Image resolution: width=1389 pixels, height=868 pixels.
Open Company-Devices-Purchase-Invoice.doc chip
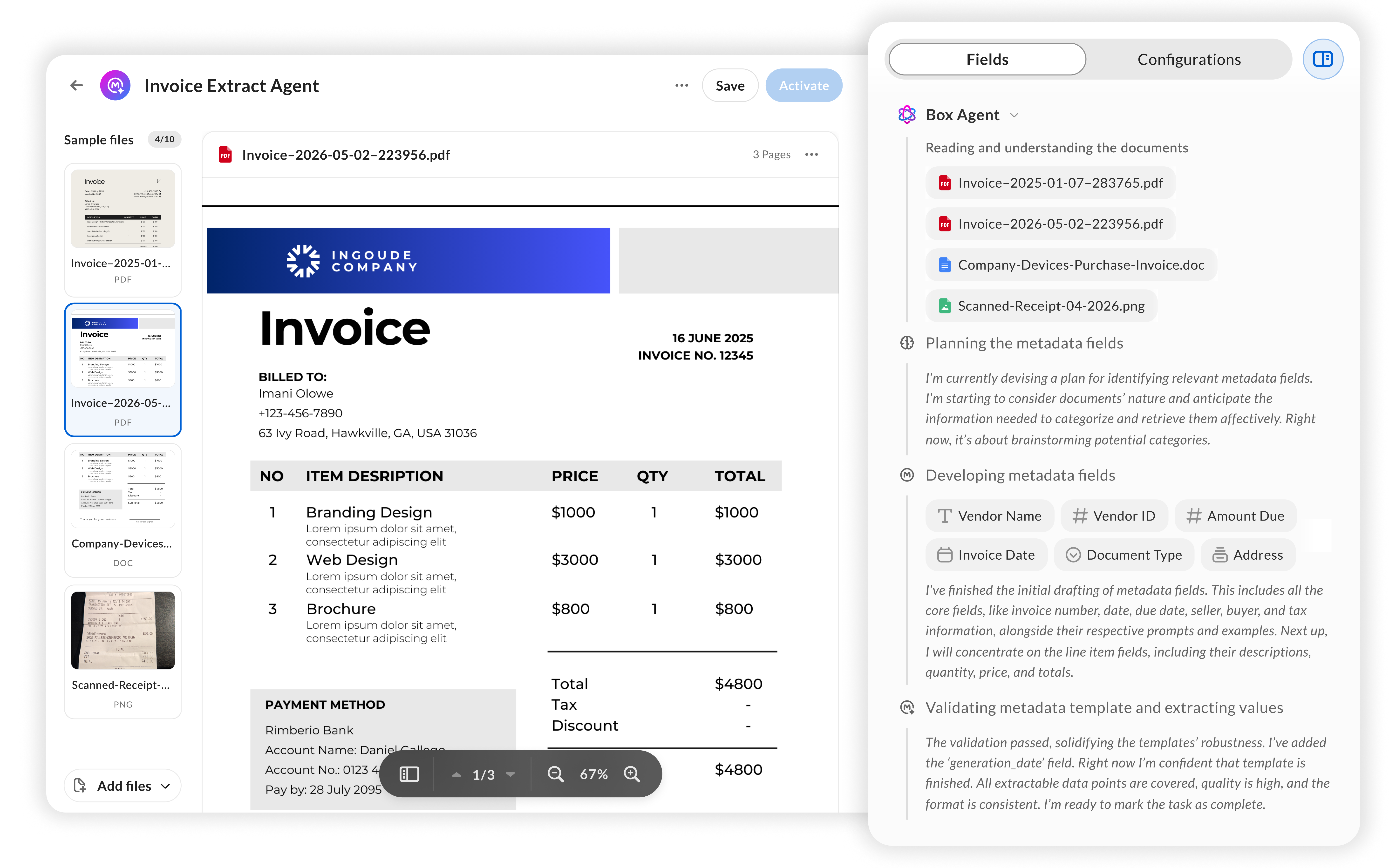[1071, 265]
